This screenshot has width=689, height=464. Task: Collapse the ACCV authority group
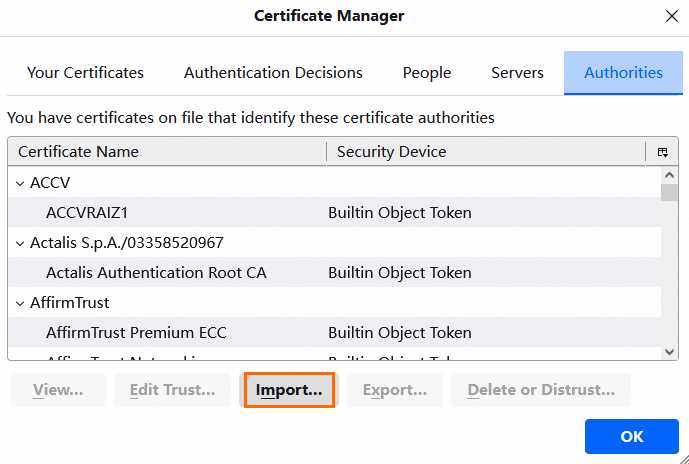pos(20,183)
